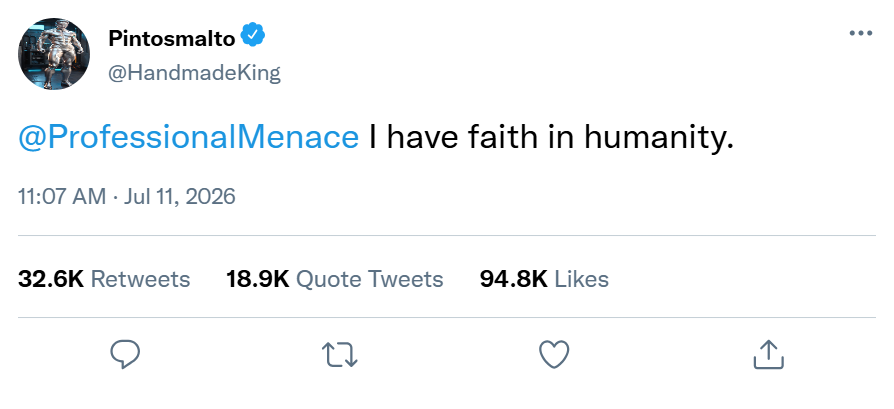894x409 pixels.
Task: View the 32.6K Retweets list
Action: [104, 280]
